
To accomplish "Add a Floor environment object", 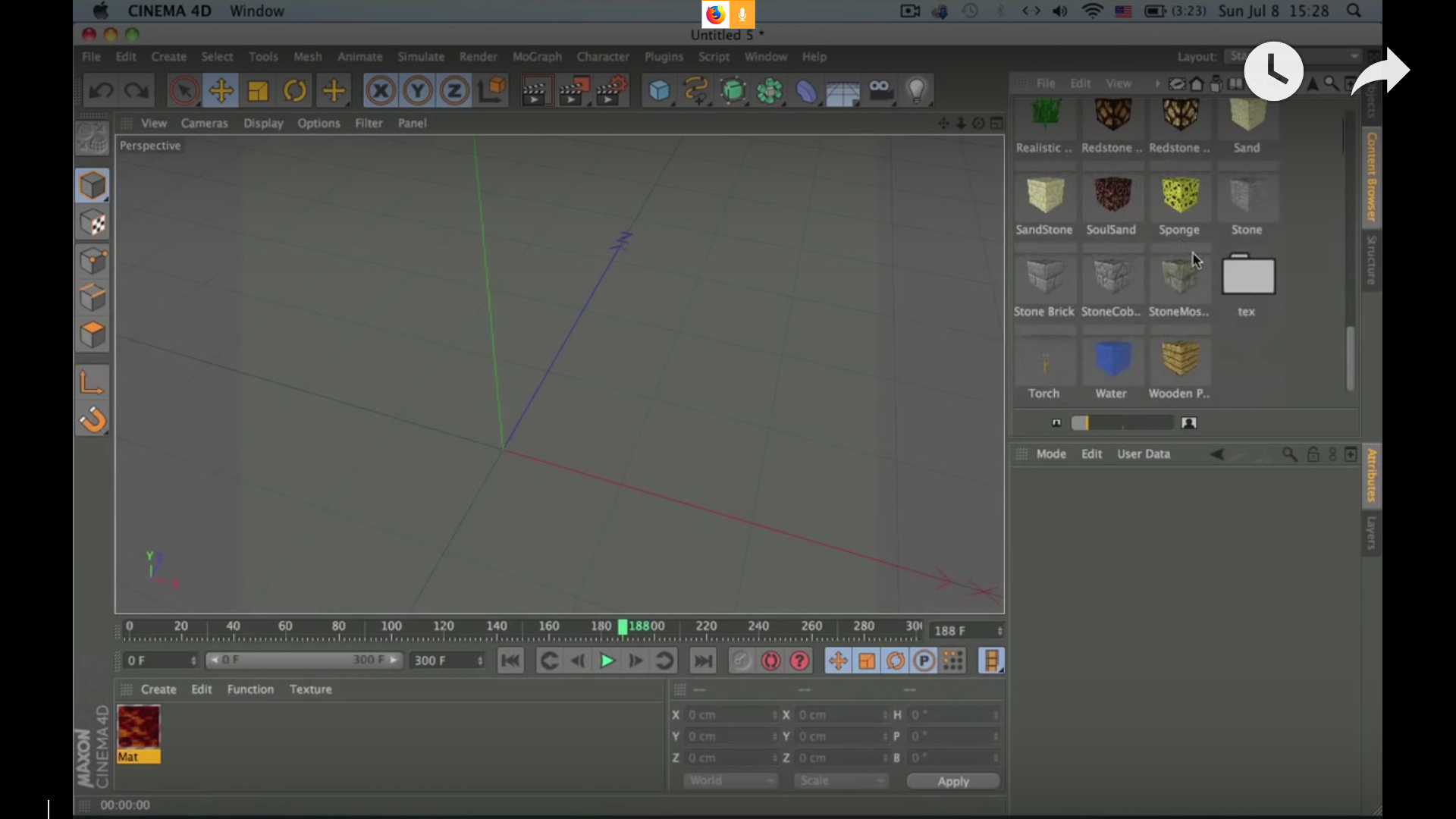I will click(843, 93).
